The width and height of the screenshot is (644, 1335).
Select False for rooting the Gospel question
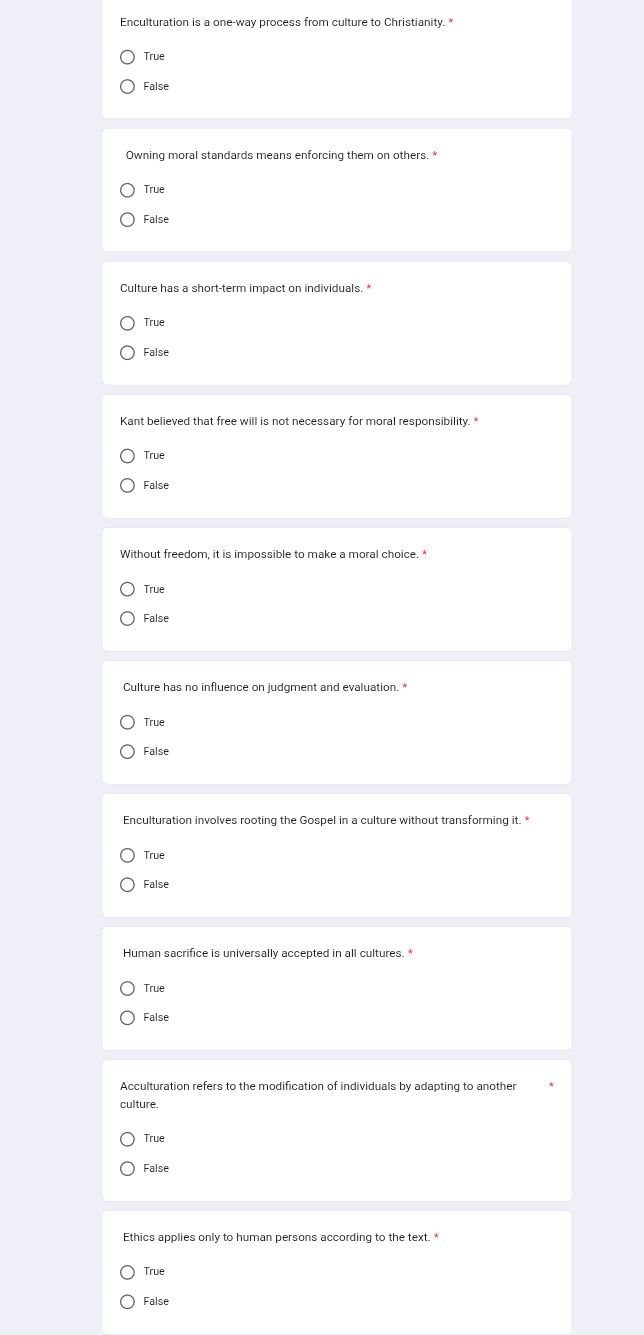pos(127,885)
